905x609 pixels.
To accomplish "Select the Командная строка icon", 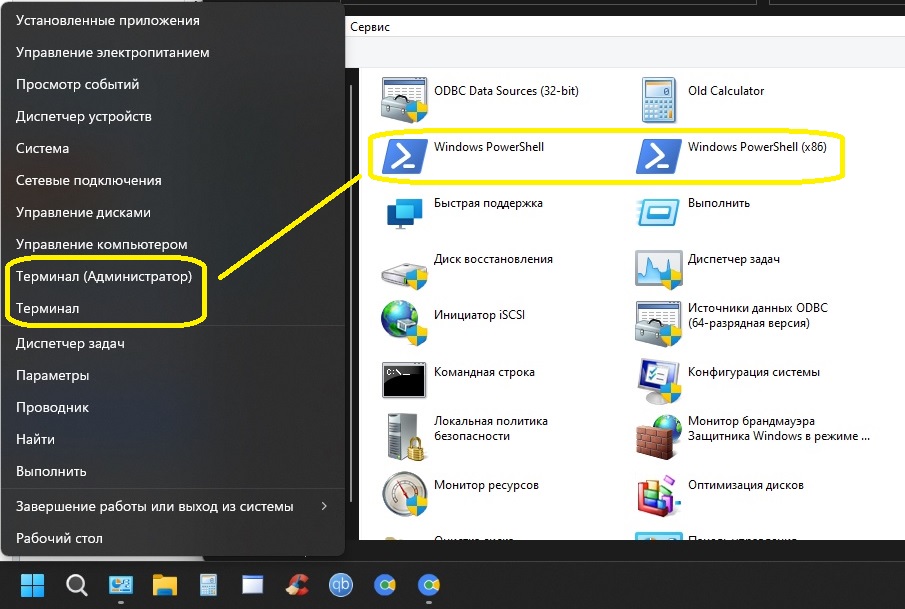I will tap(404, 380).
